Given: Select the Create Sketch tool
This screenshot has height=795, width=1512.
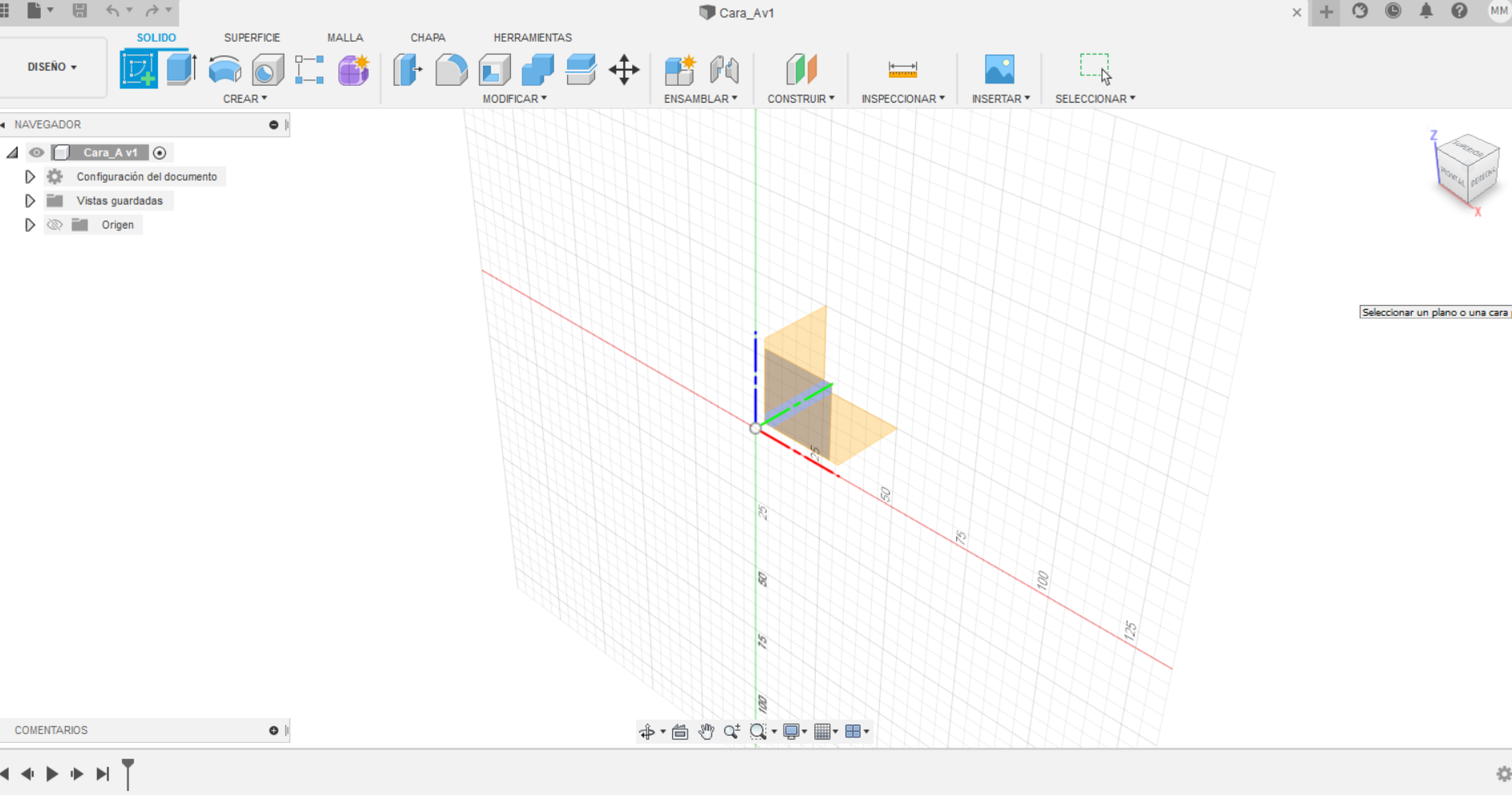Looking at the screenshot, I should [139, 69].
